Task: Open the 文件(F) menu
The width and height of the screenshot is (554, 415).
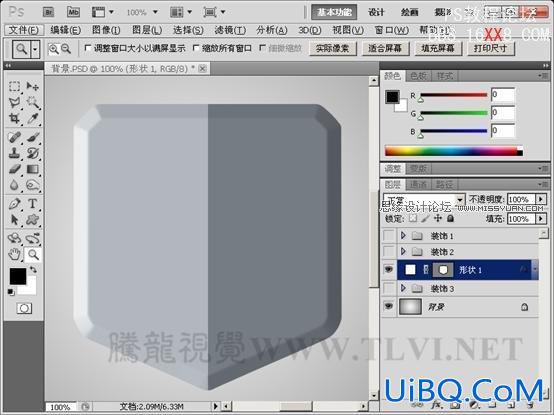Action: (24, 30)
